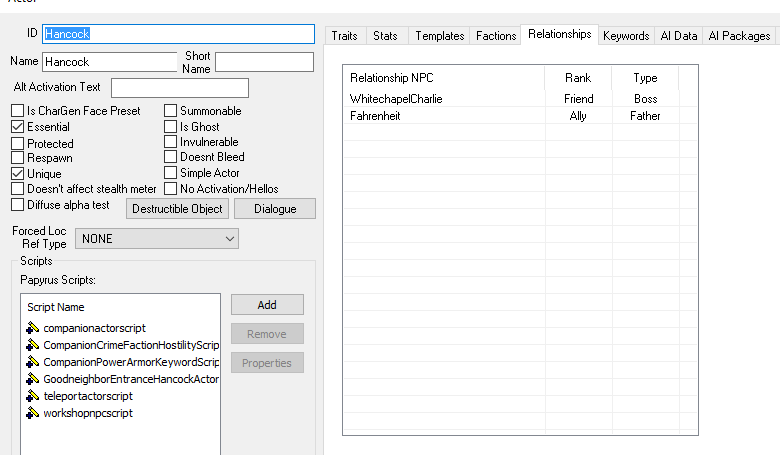Uncheck the Unique checkbox
Viewport: 780px width, 455px height.
(17, 174)
